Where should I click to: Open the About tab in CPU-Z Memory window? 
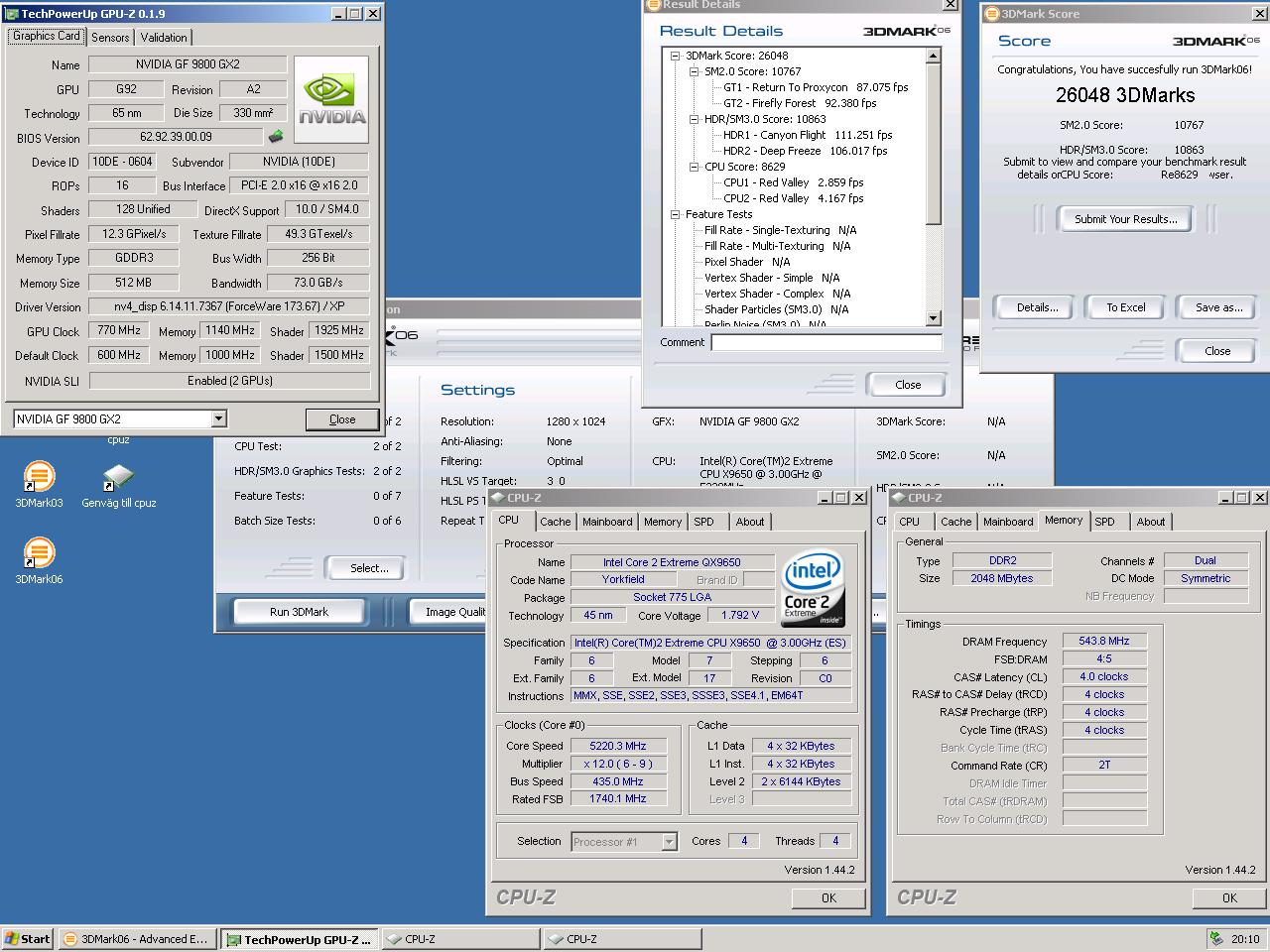pos(1151,522)
